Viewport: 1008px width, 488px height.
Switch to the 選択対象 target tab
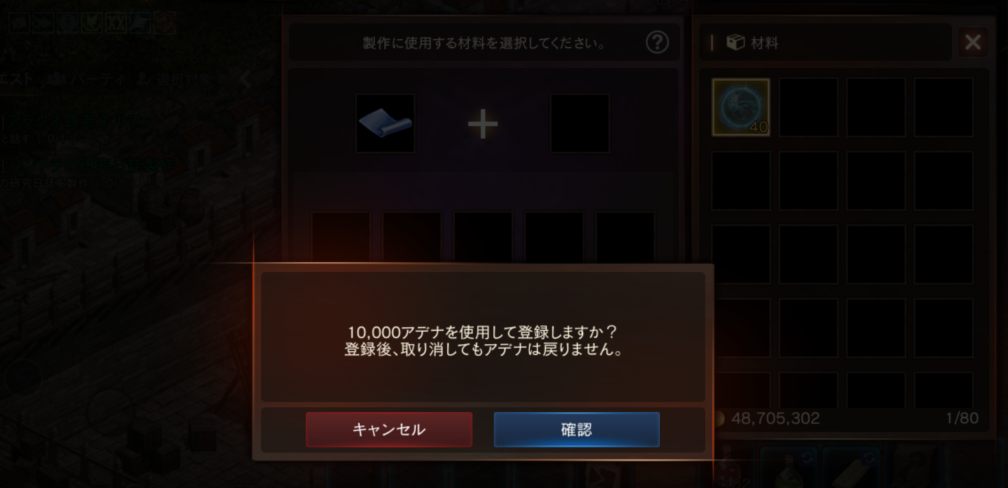172,80
